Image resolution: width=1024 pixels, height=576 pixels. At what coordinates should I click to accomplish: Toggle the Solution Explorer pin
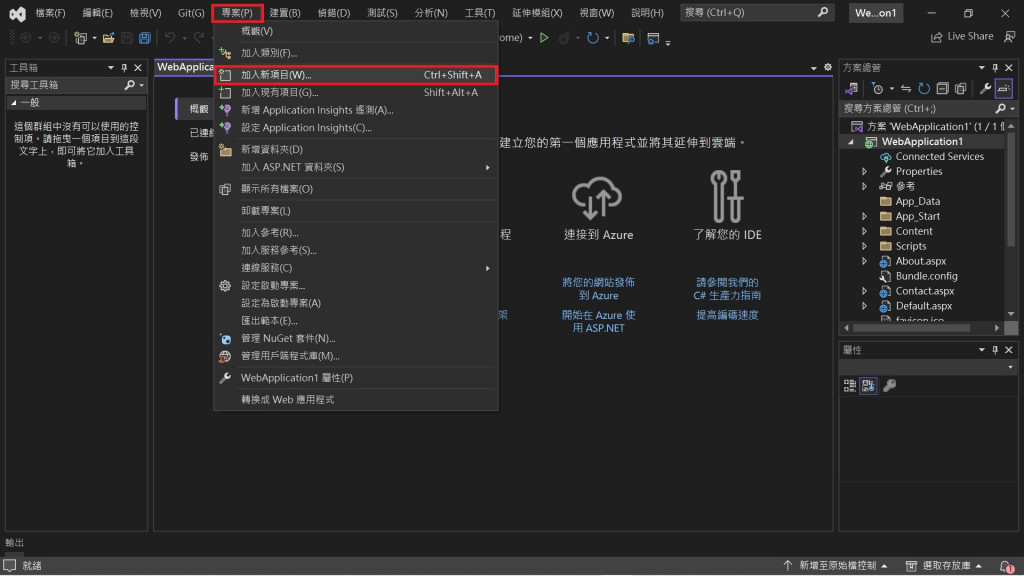tap(995, 67)
